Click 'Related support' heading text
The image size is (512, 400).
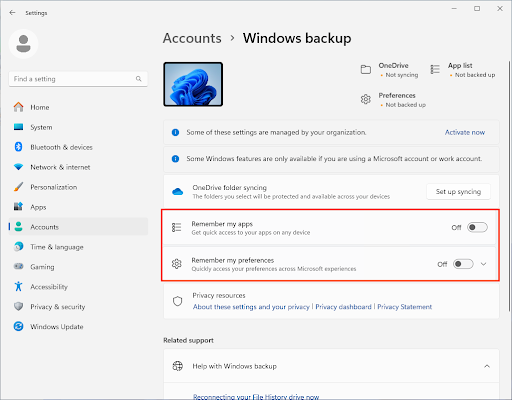pos(188,340)
